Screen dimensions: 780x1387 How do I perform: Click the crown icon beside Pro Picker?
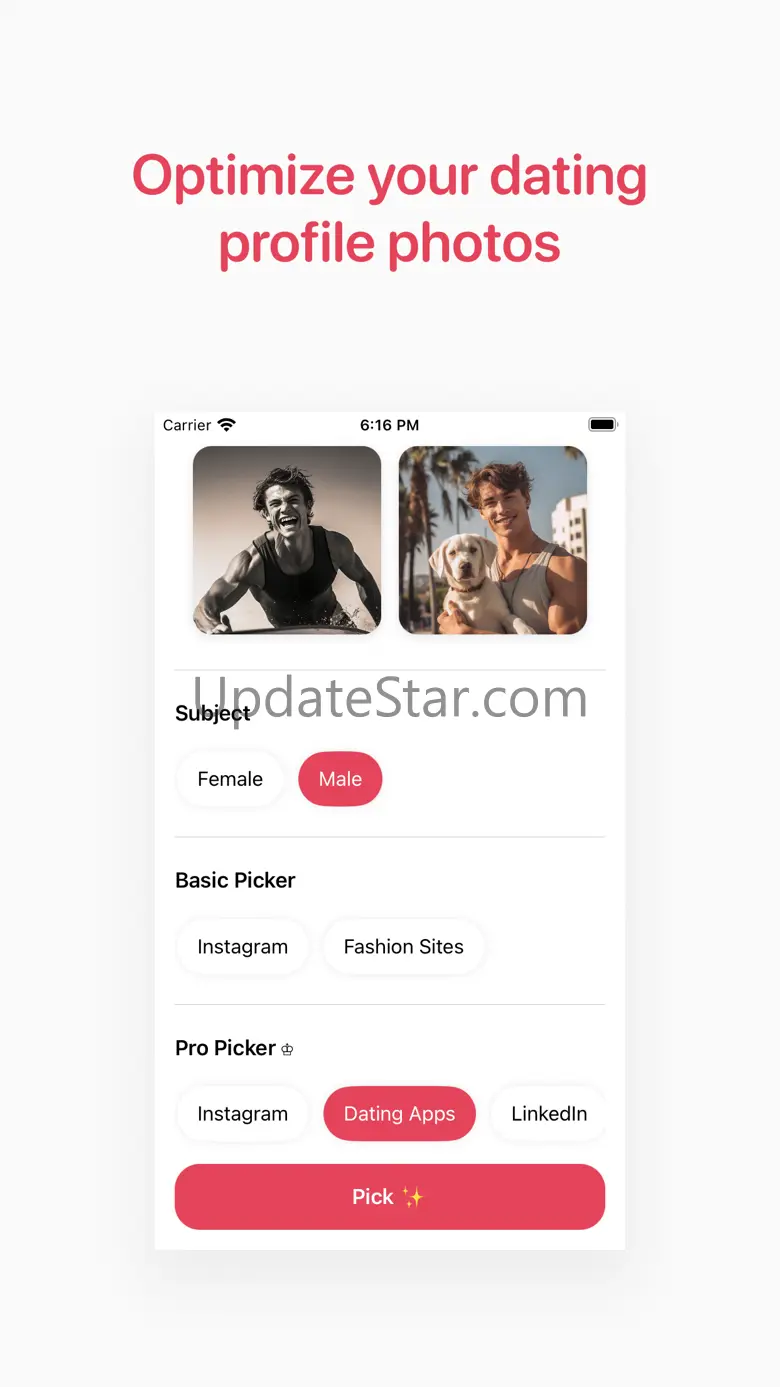[287, 1050]
